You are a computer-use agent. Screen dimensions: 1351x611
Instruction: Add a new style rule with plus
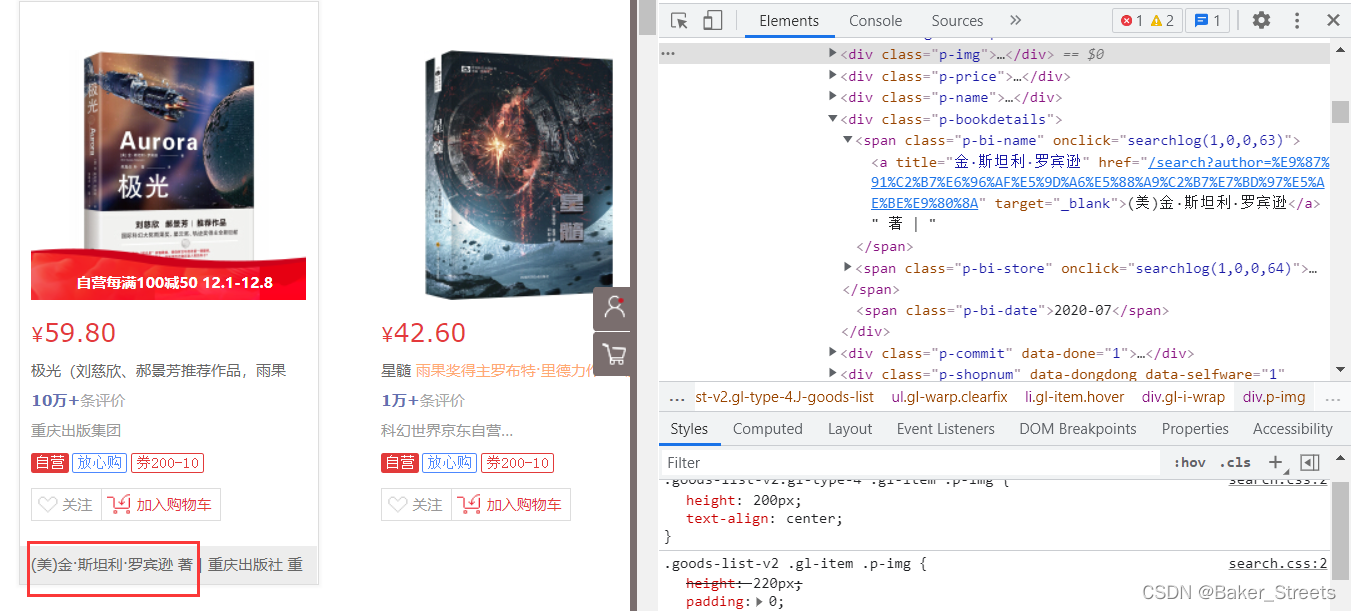pos(1275,463)
